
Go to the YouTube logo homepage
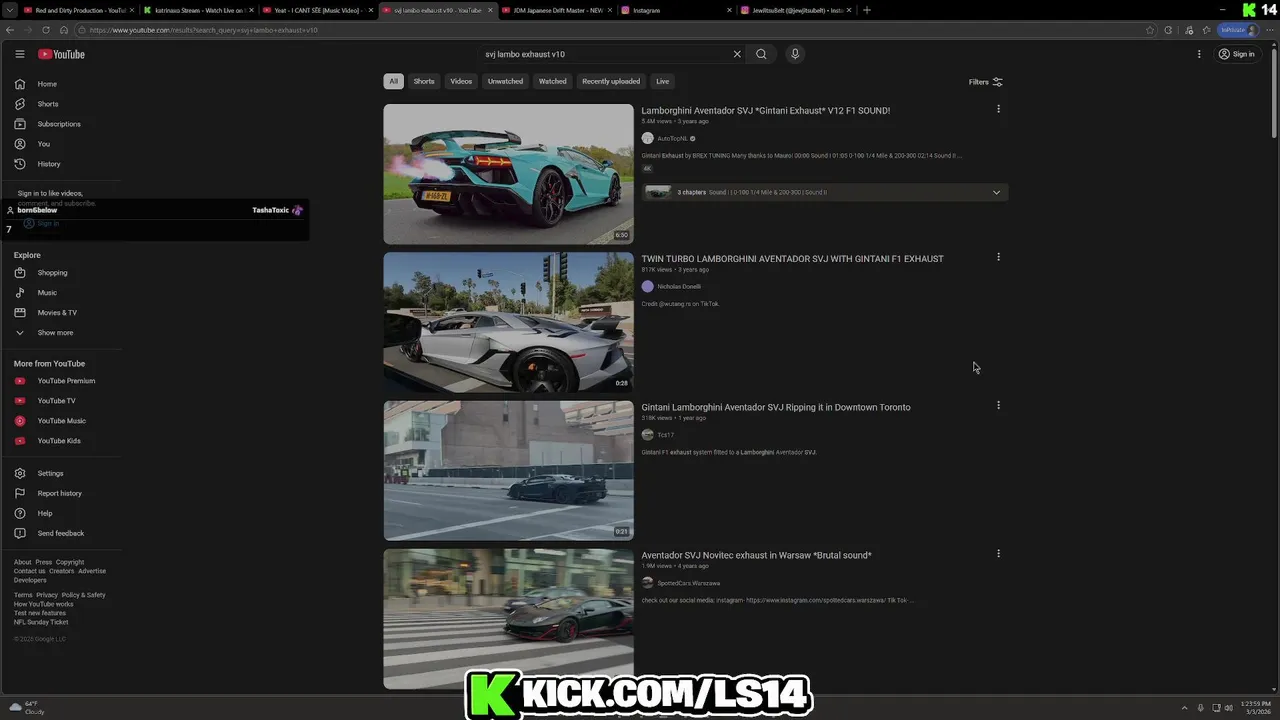coord(61,54)
